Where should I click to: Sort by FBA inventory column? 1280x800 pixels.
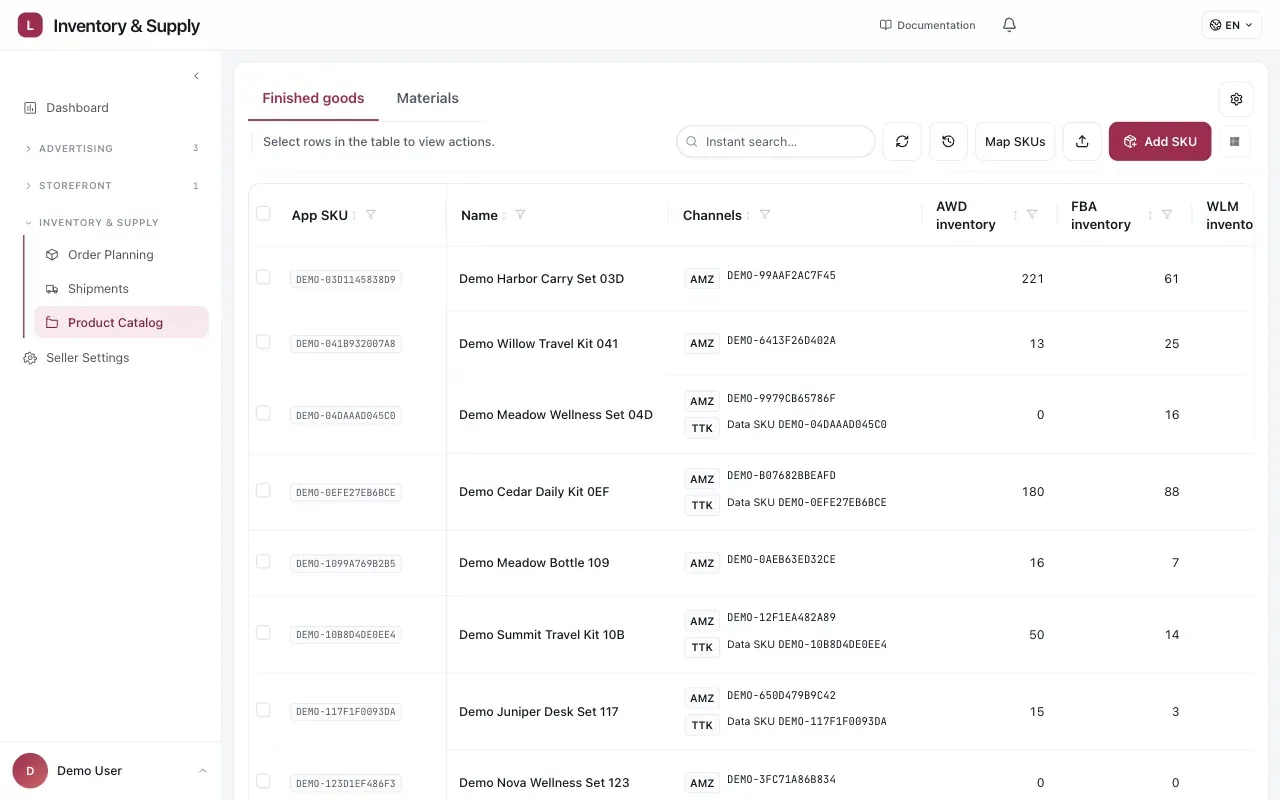1151,215
